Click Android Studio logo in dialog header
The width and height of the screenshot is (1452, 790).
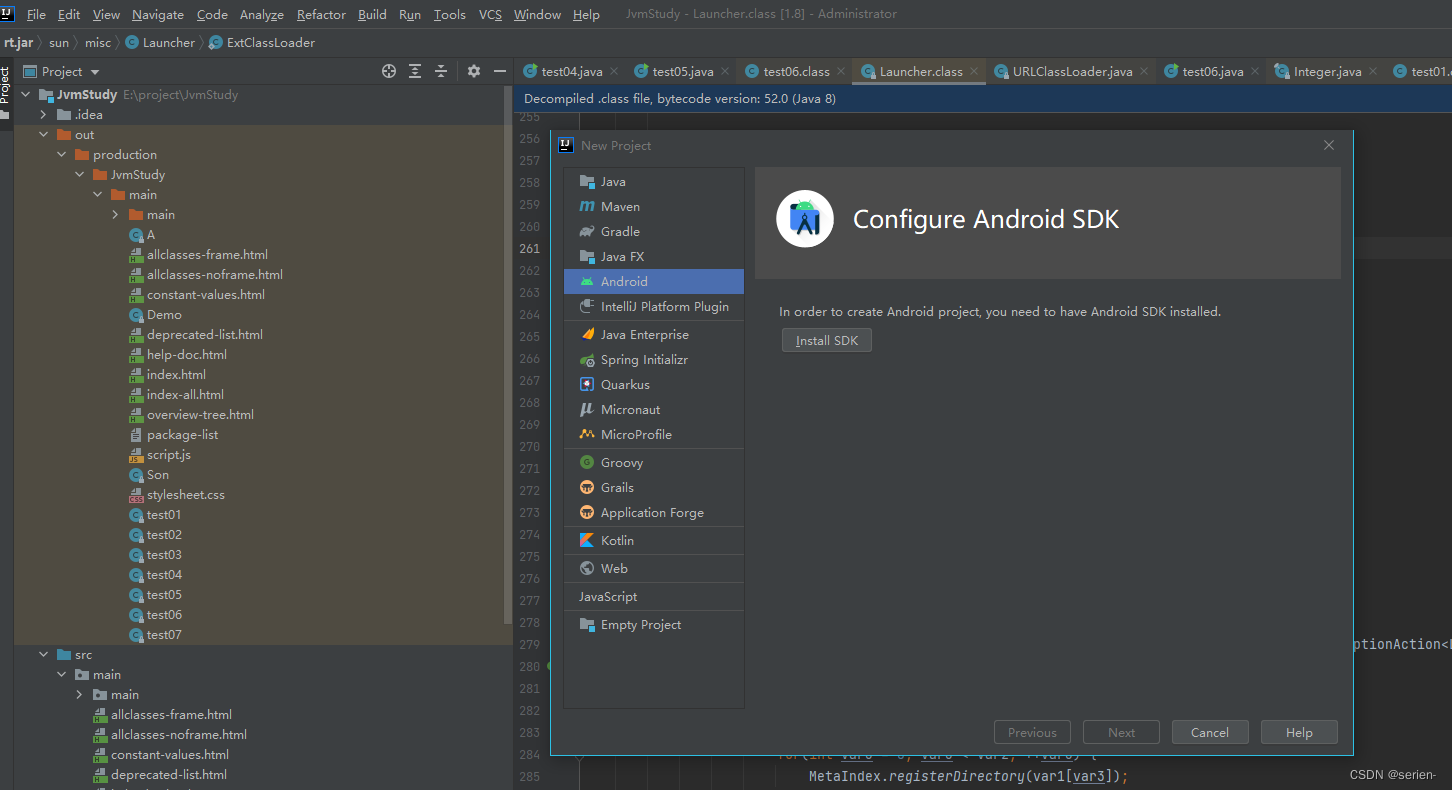tap(805, 218)
